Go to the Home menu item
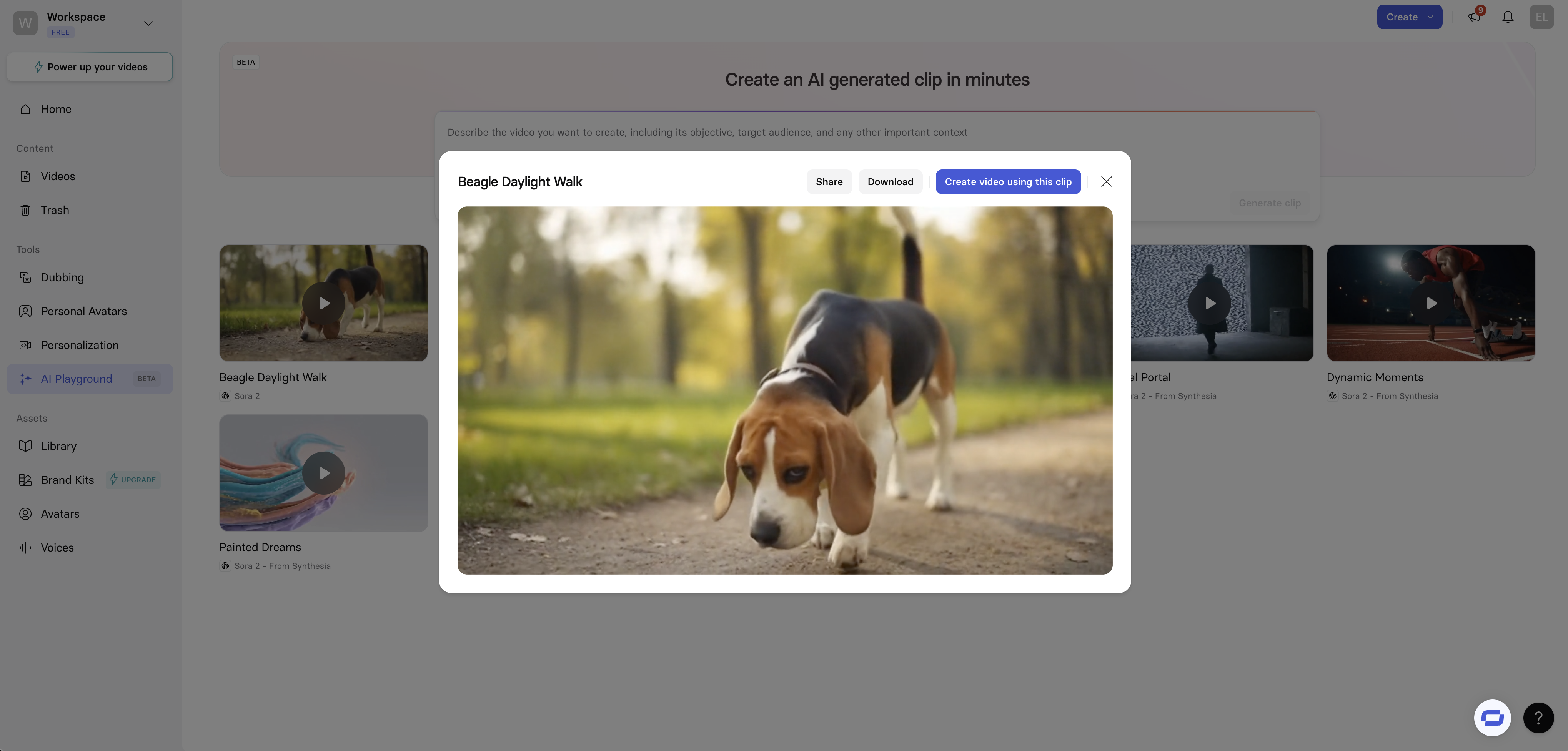The width and height of the screenshot is (1568, 751). [56, 109]
